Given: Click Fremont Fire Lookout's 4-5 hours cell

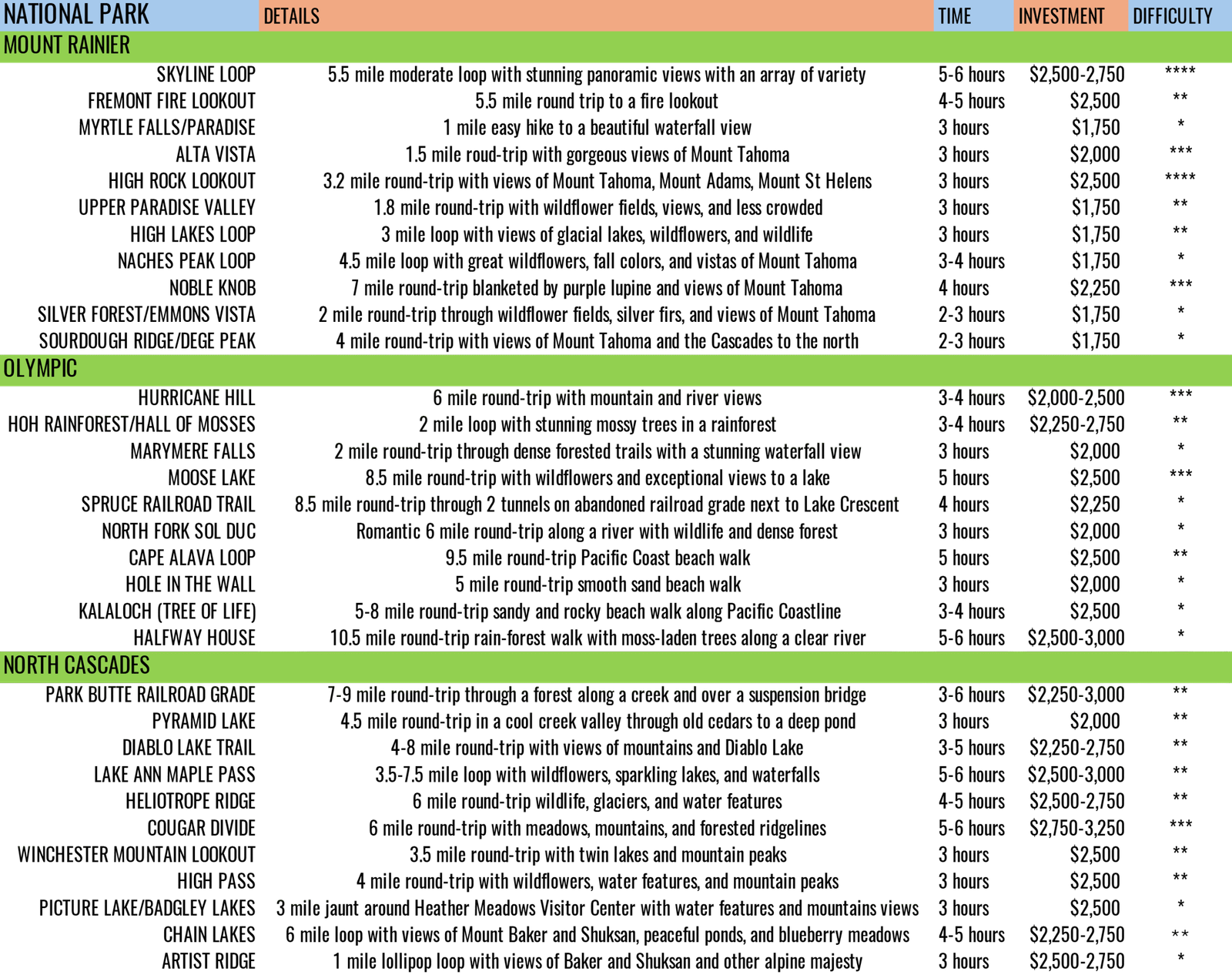Looking at the screenshot, I should pos(971,101).
